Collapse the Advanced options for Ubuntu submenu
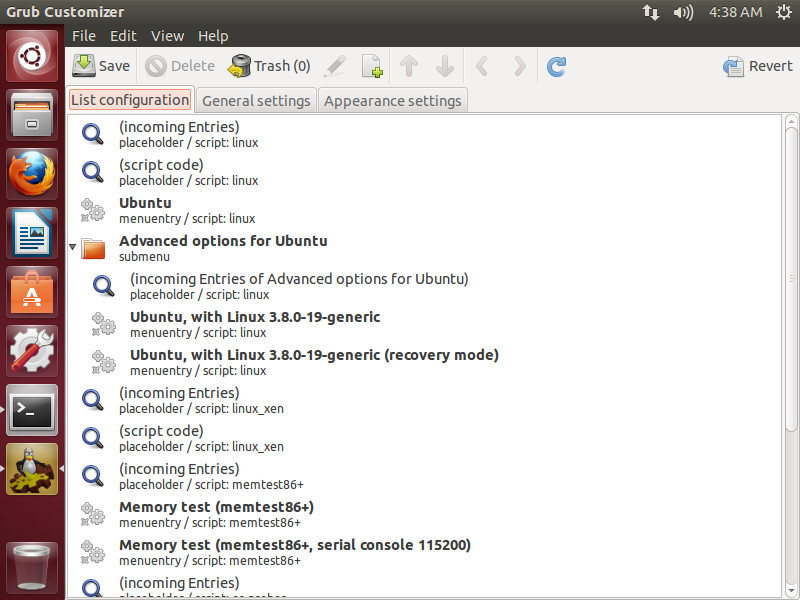The image size is (800, 600). pos(73,246)
